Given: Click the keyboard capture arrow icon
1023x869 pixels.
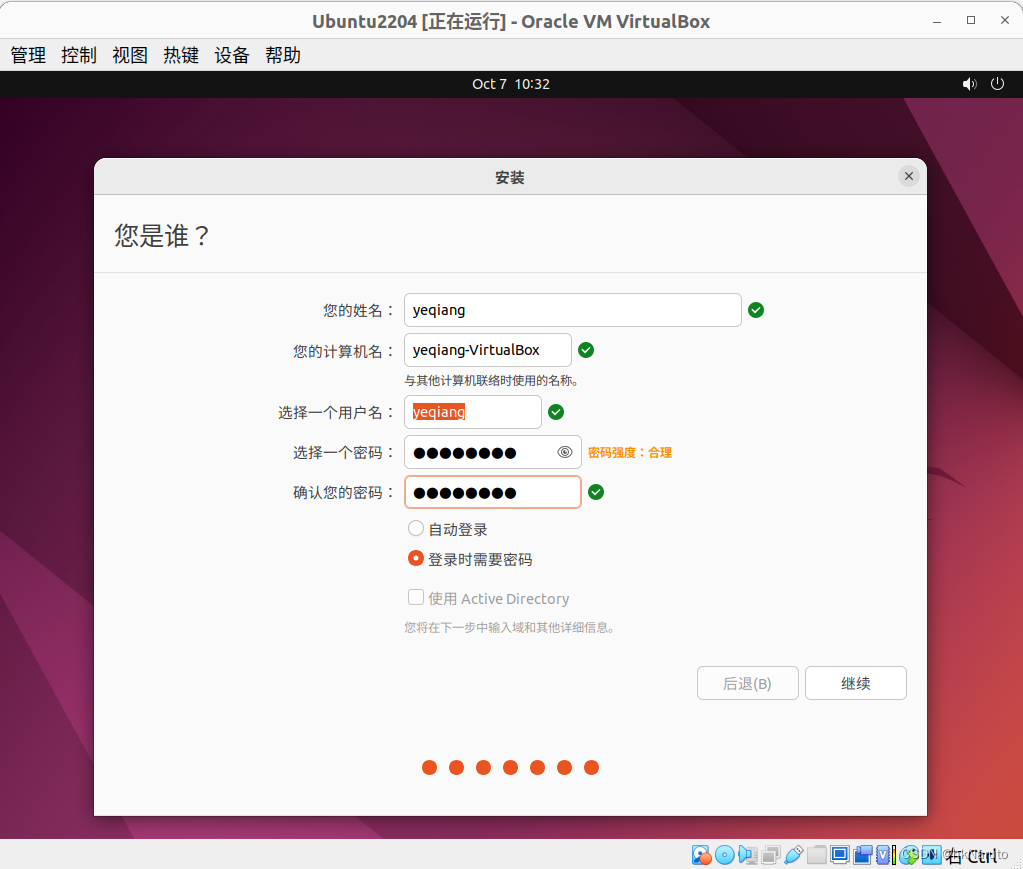Looking at the screenshot, I should click(x=932, y=855).
